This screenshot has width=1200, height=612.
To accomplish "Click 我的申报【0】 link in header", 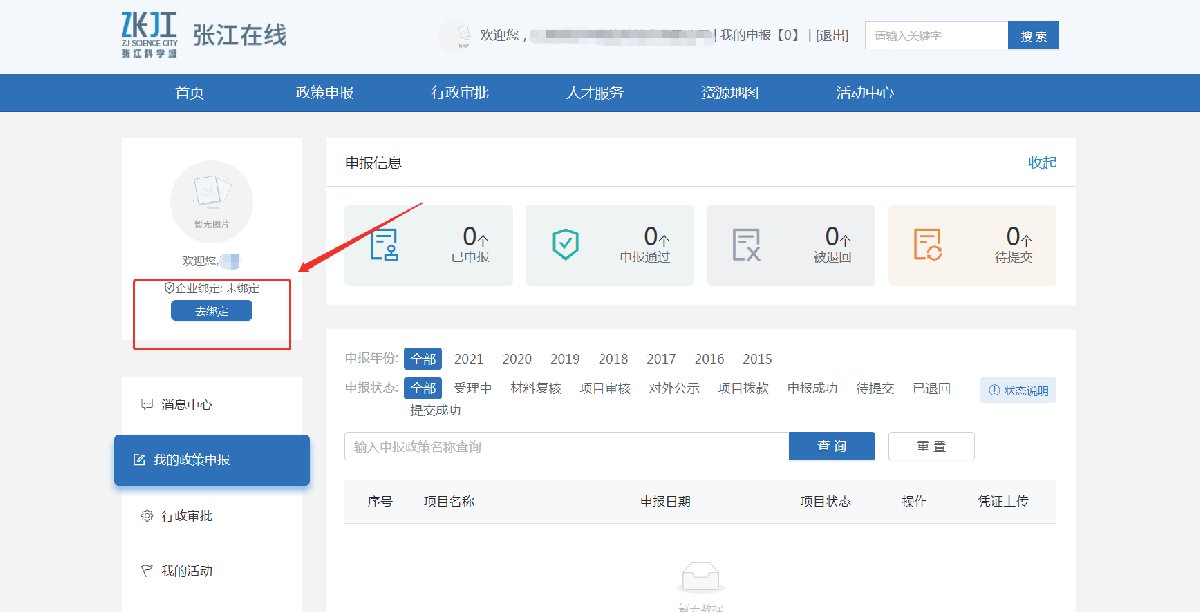I will click(x=762, y=35).
